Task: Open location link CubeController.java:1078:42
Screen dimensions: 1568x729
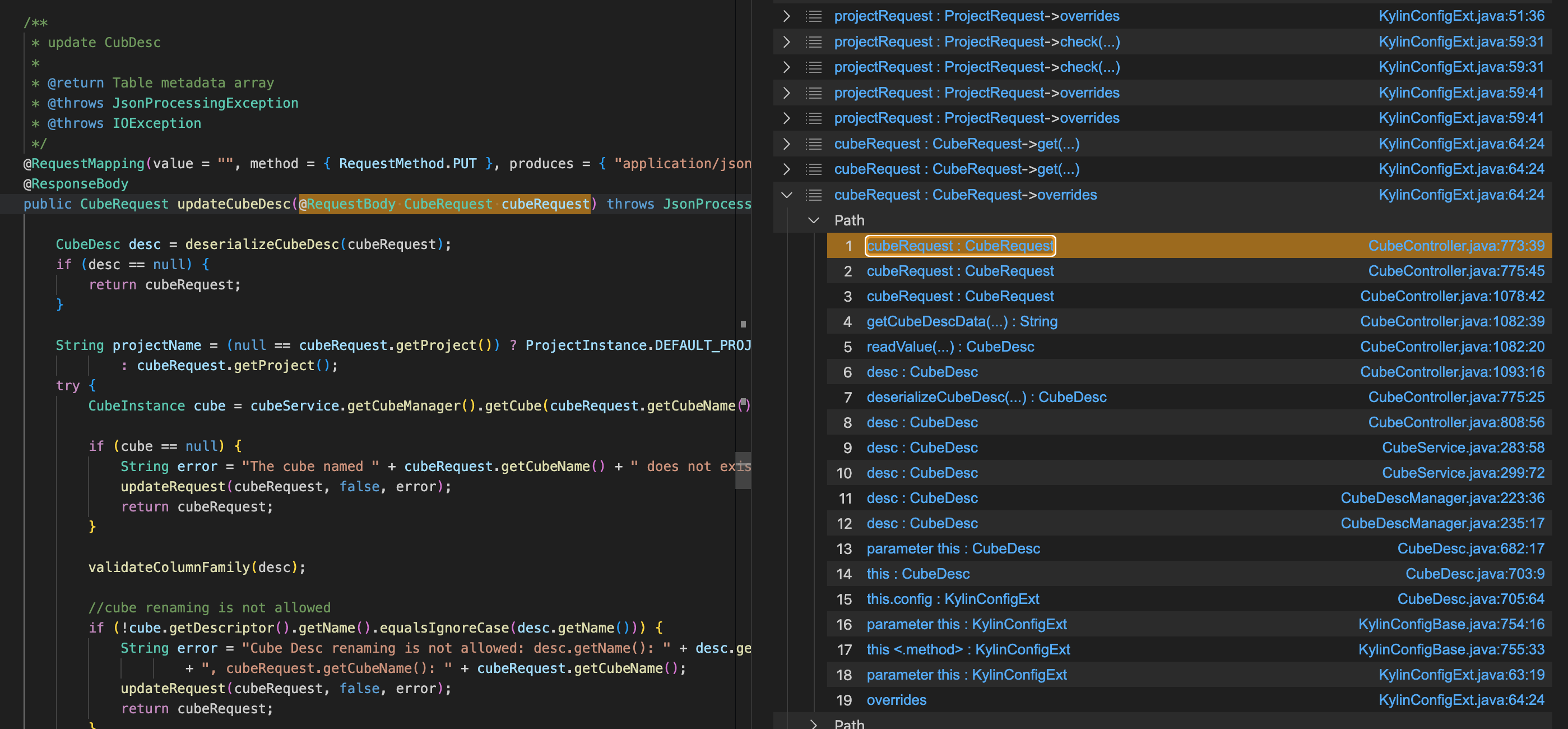Action: click(1453, 296)
